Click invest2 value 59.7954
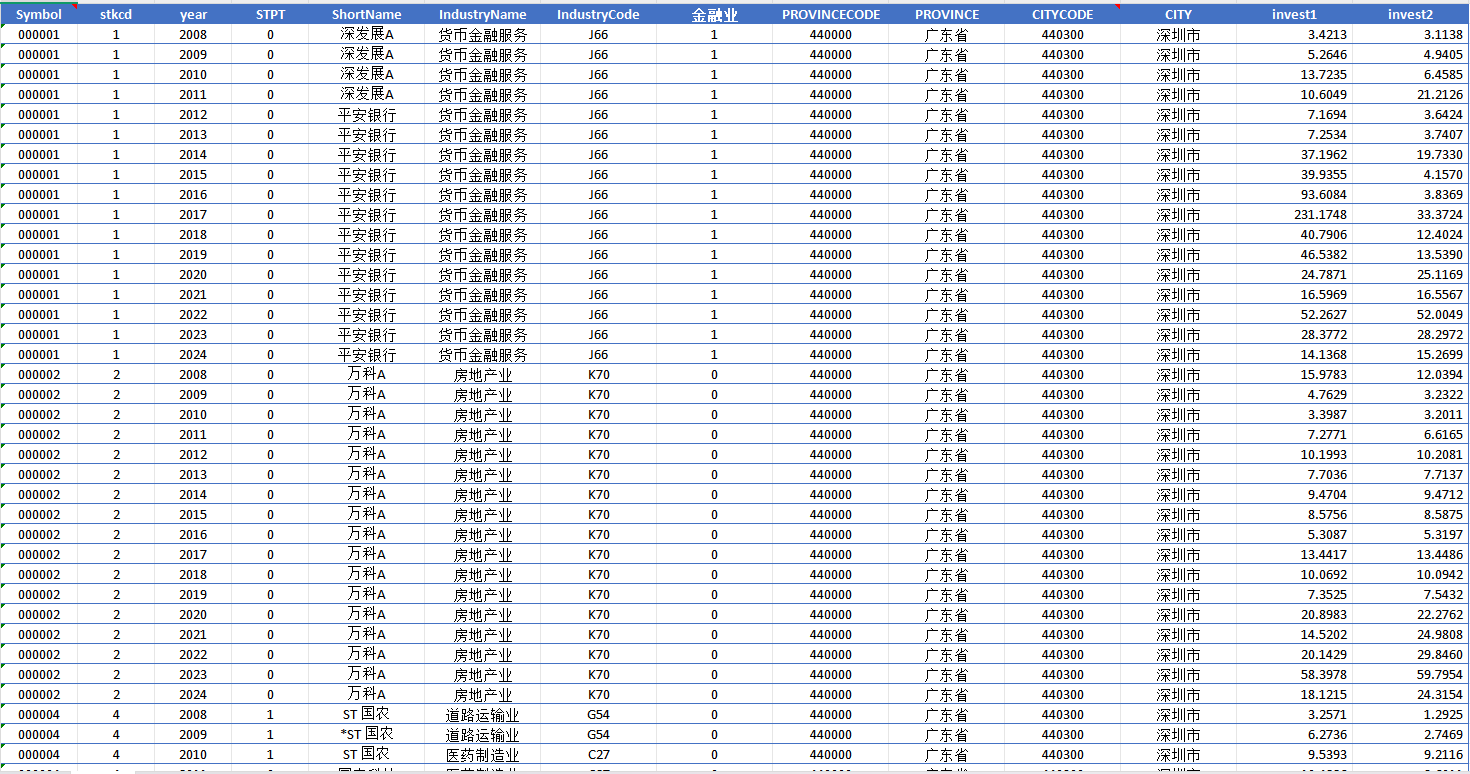The width and height of the screenshot is (1470, 774). [x=1410, y=675]
